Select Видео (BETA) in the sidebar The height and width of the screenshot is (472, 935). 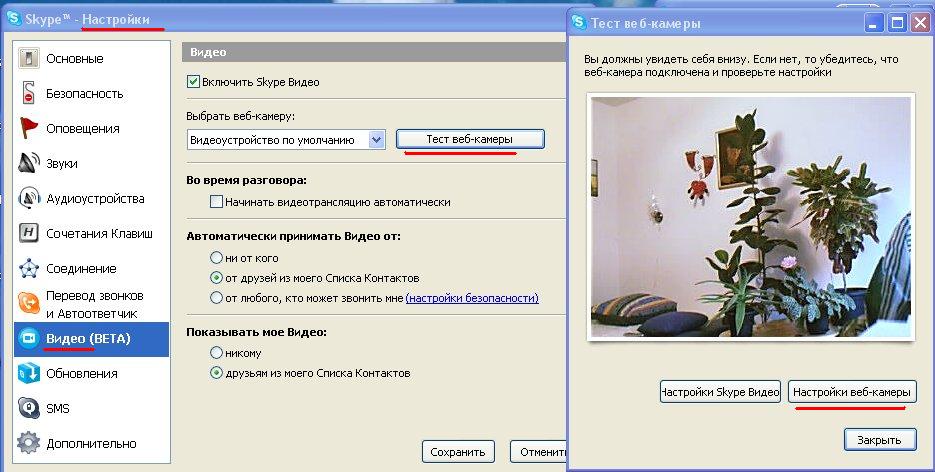88,339
